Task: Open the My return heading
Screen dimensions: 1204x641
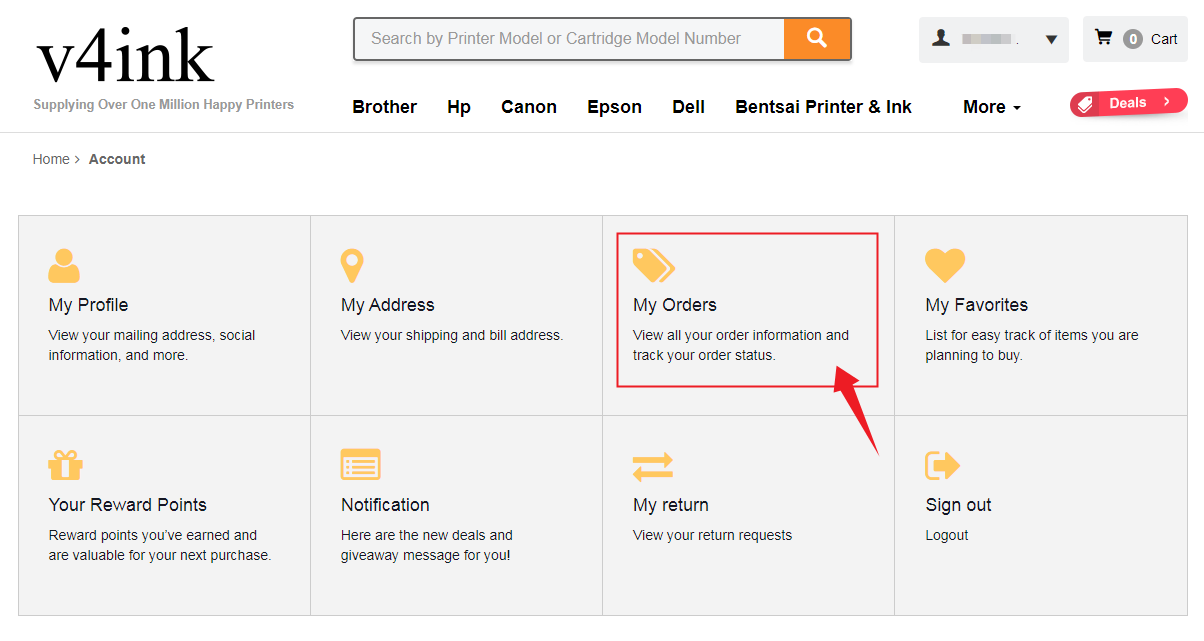Action: coord(671,505)
